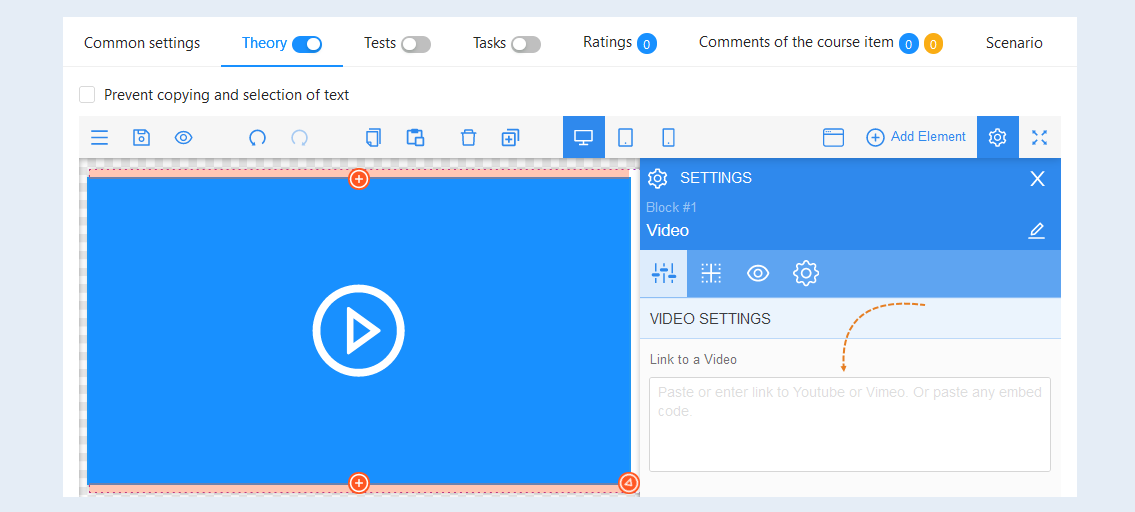Click the corner resize handle of video block
1135x512 pixels.
[x=629, y=482]
